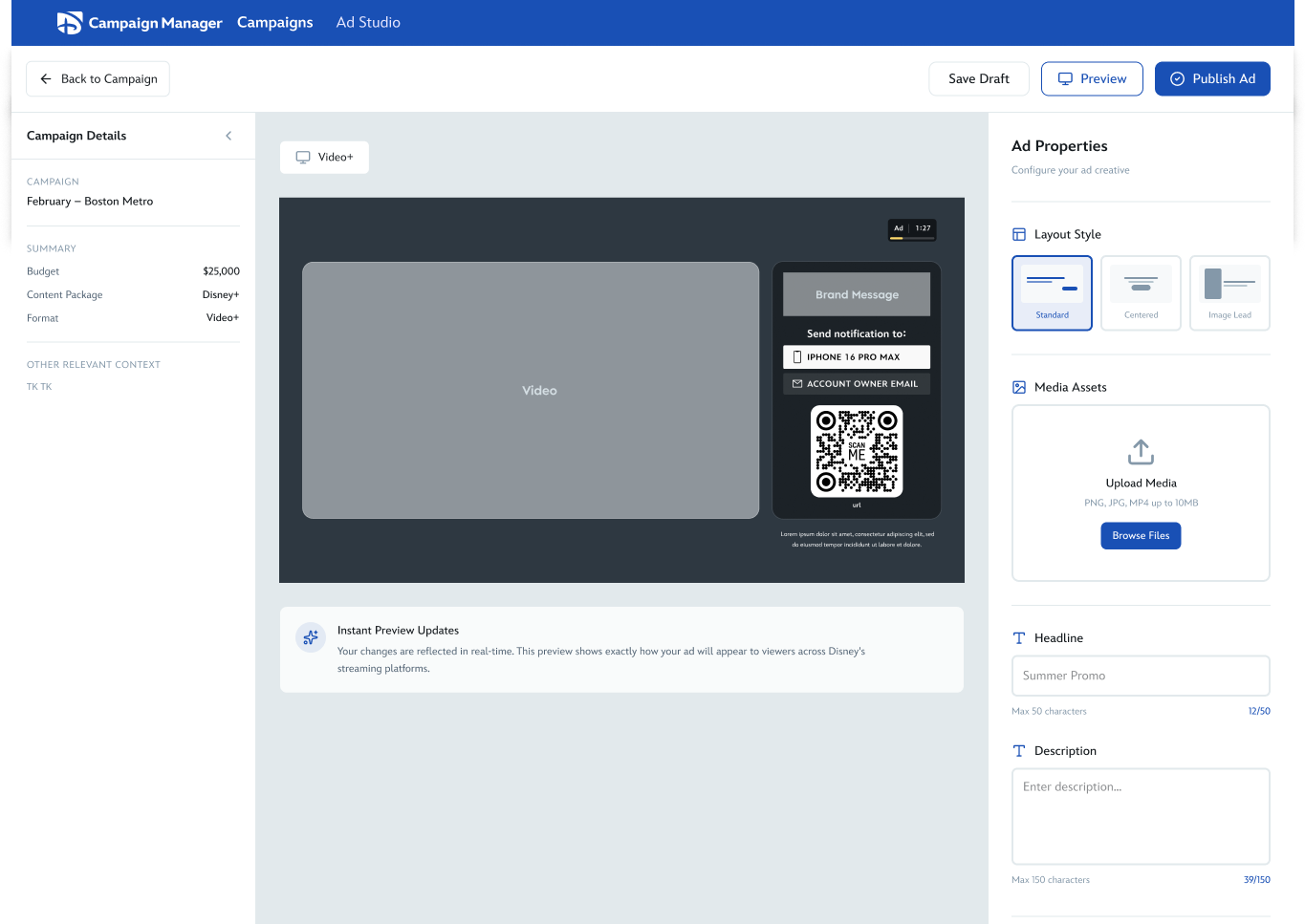Click the Budget value '$25,000'

click(x=221, y=271)
